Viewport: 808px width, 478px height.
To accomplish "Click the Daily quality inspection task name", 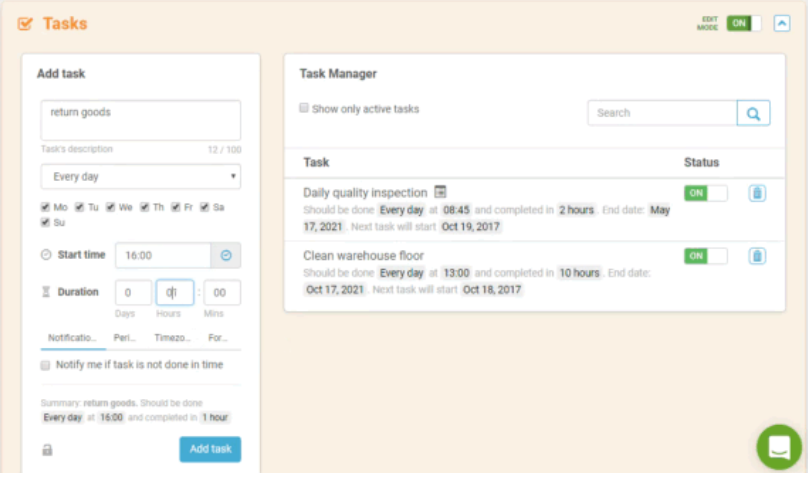I will 365,193.
